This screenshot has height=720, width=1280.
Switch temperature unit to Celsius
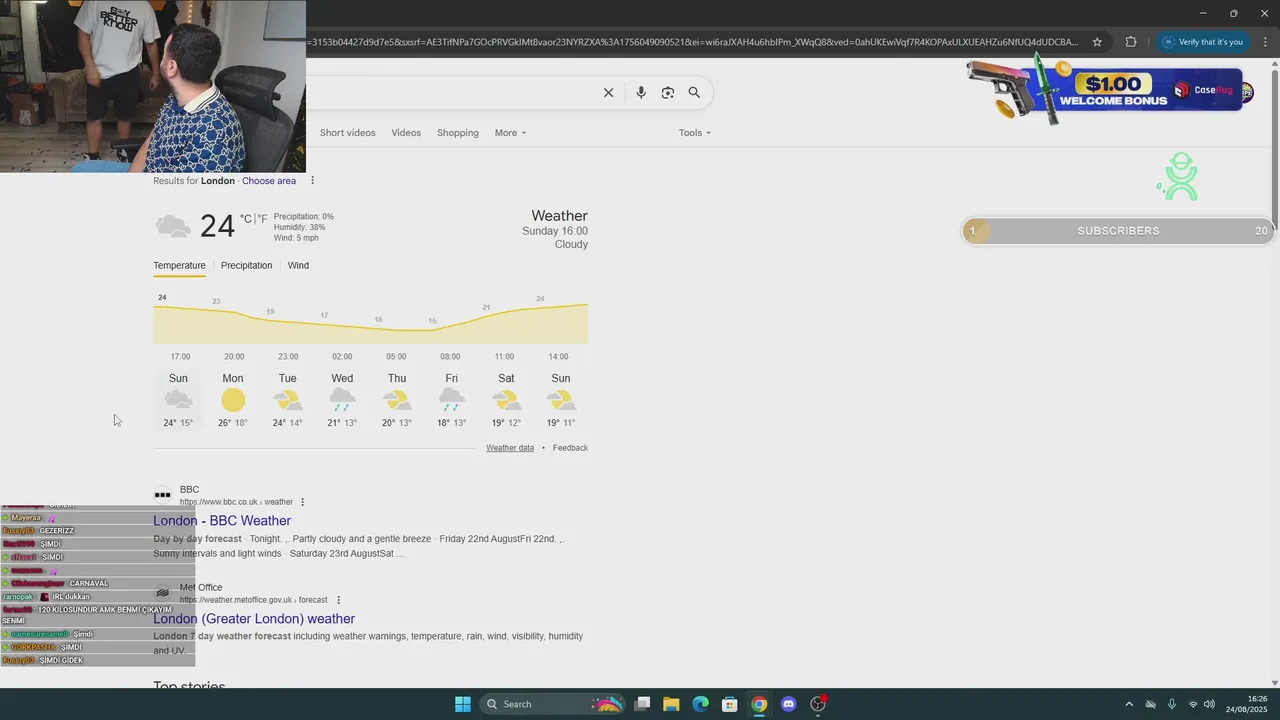(245, 219)
